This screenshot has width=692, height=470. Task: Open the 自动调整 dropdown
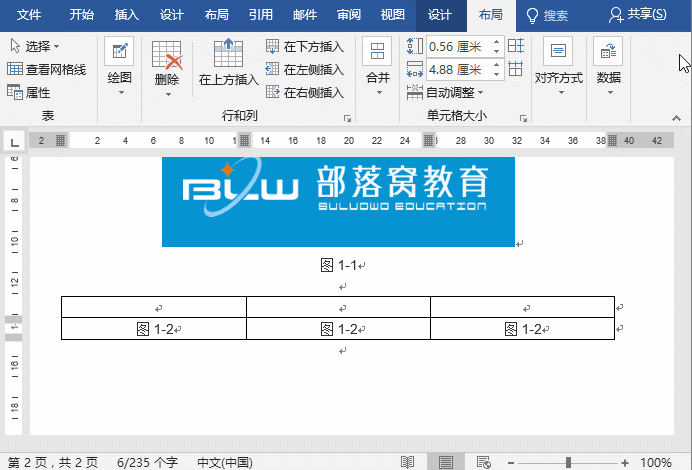(445, 92)
